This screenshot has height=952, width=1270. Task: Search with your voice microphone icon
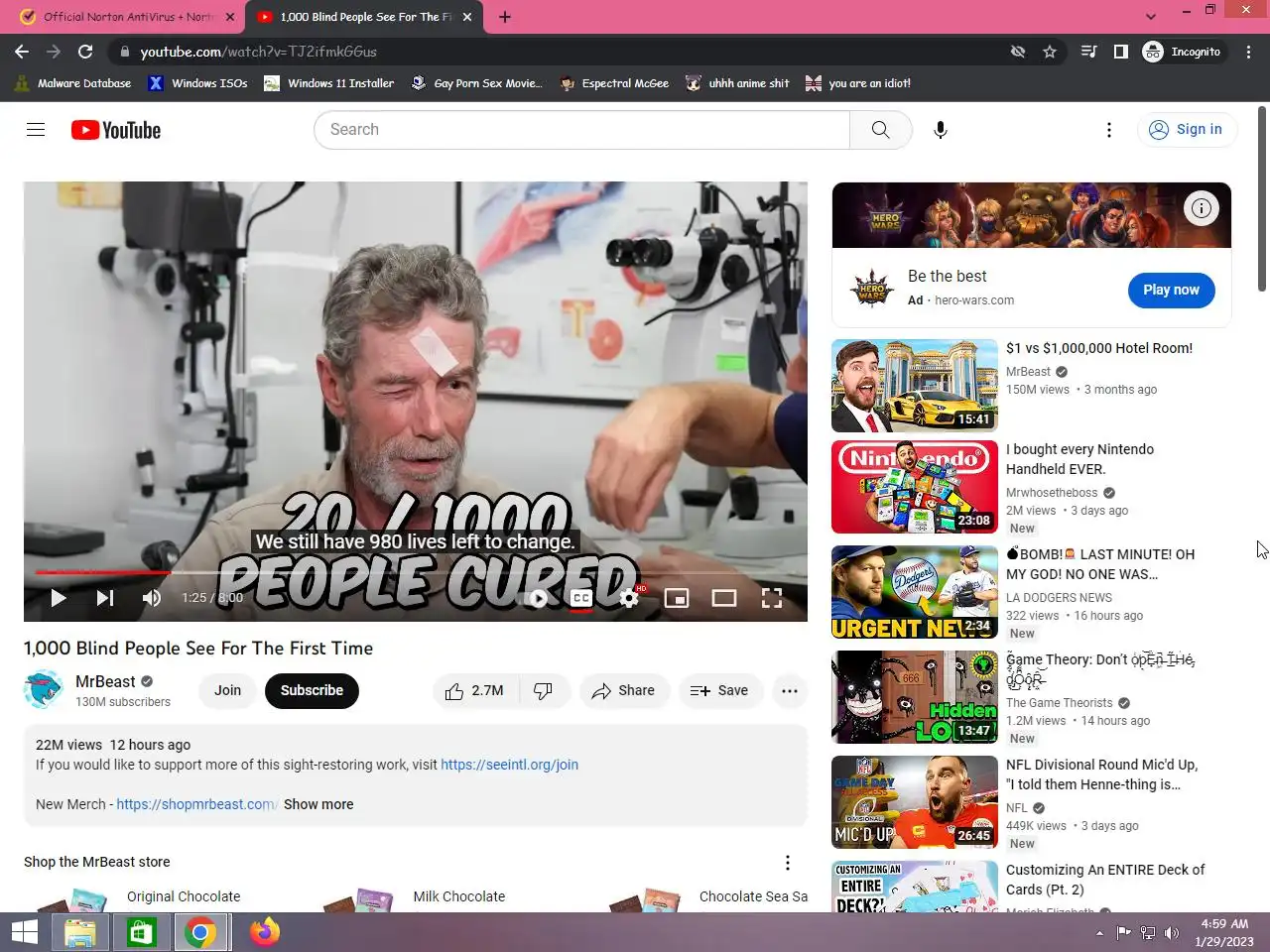[941, 130]
